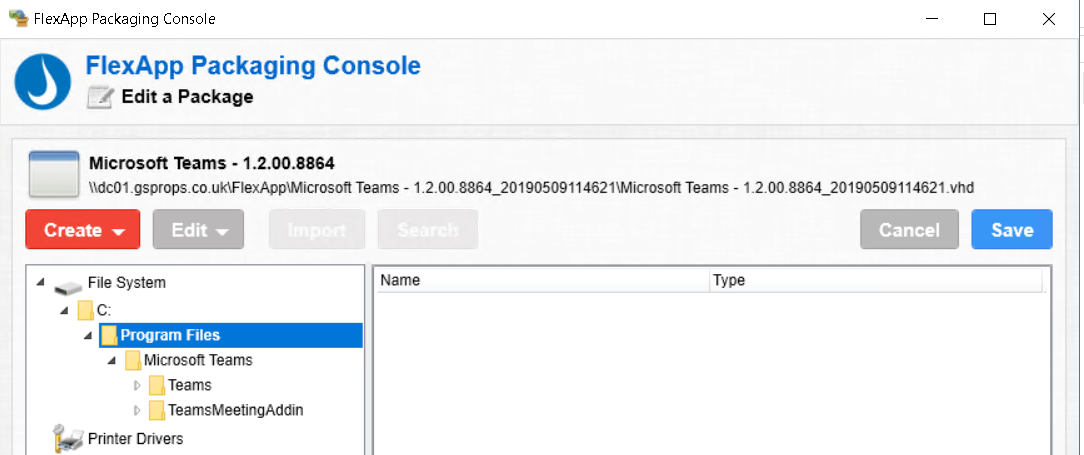Screen dimensions: 1084x455
Task: Click the Microsoft Teams package window icon
Action: 54,175
